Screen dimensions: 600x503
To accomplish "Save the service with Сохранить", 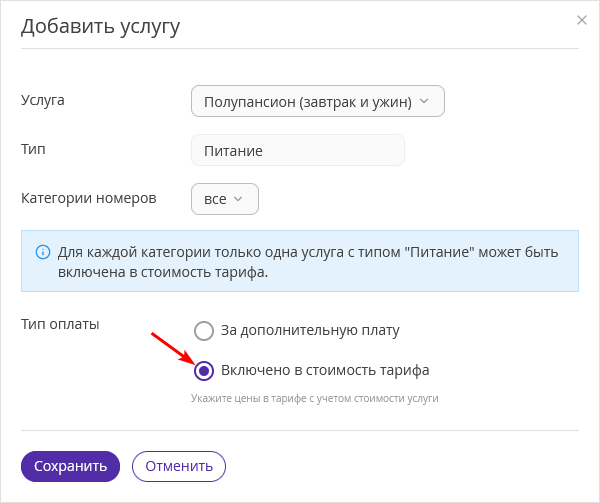I will pos(70,466).
